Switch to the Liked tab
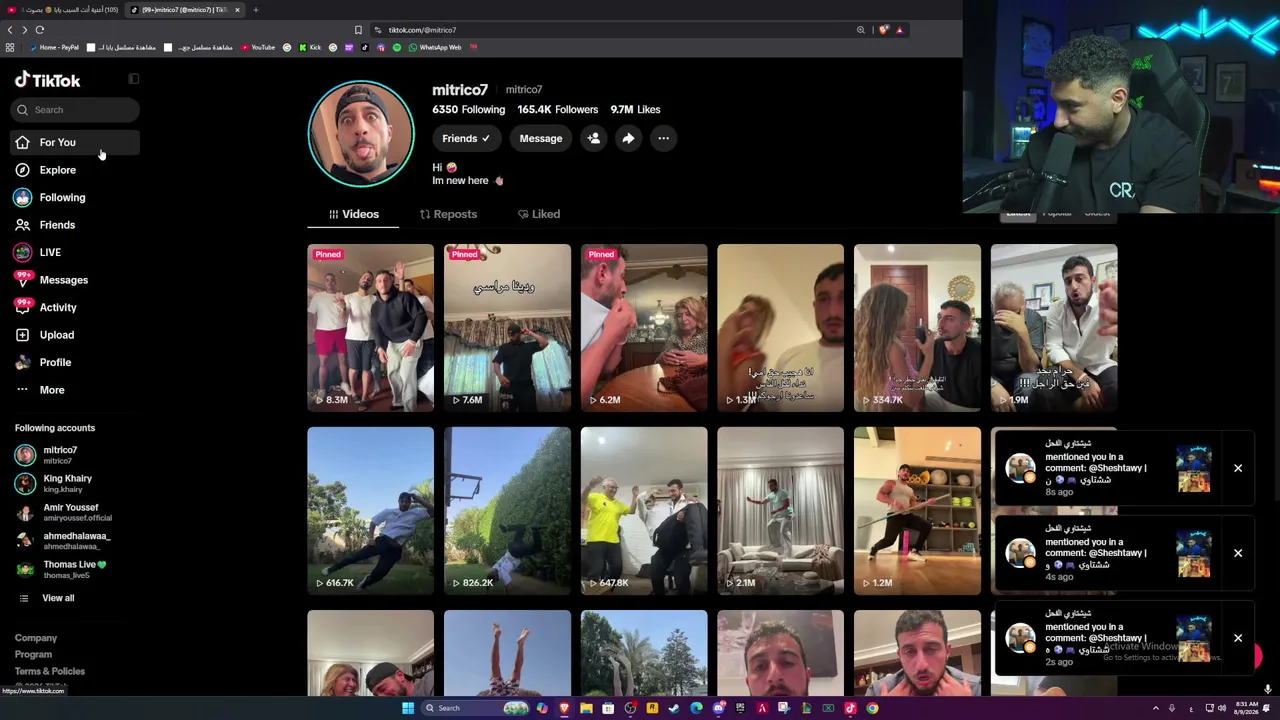Viewport: 1280px width, 720px height. pos(539,214)
